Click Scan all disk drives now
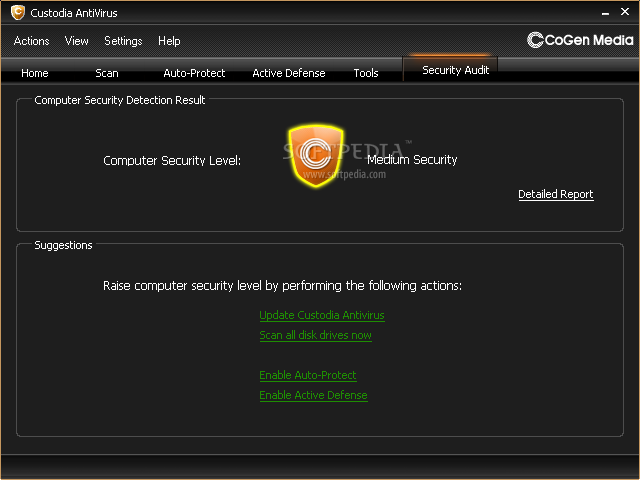This screenshot has width=640, height=480. (x=315, y=335)
